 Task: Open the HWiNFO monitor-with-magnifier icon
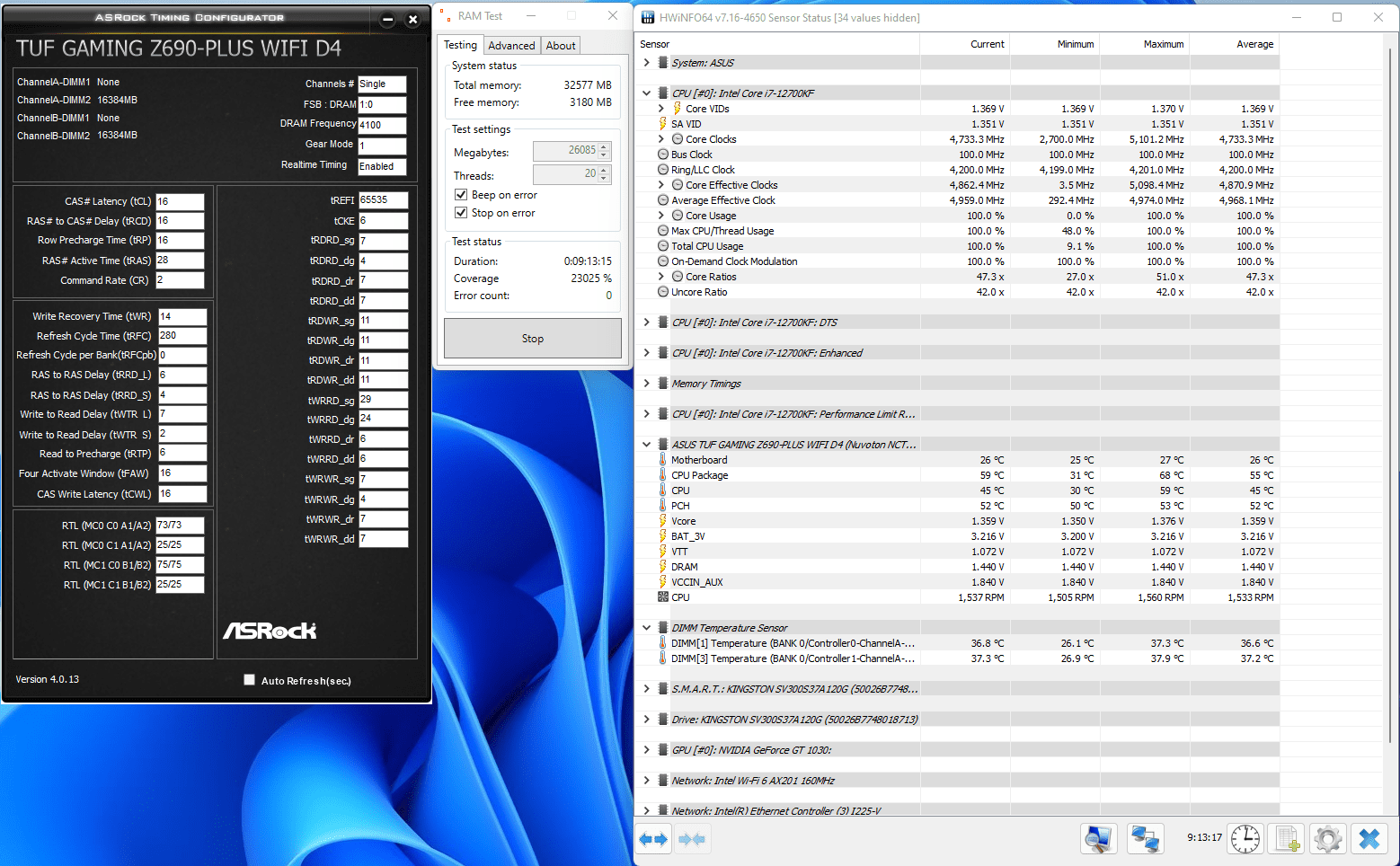1098,839
